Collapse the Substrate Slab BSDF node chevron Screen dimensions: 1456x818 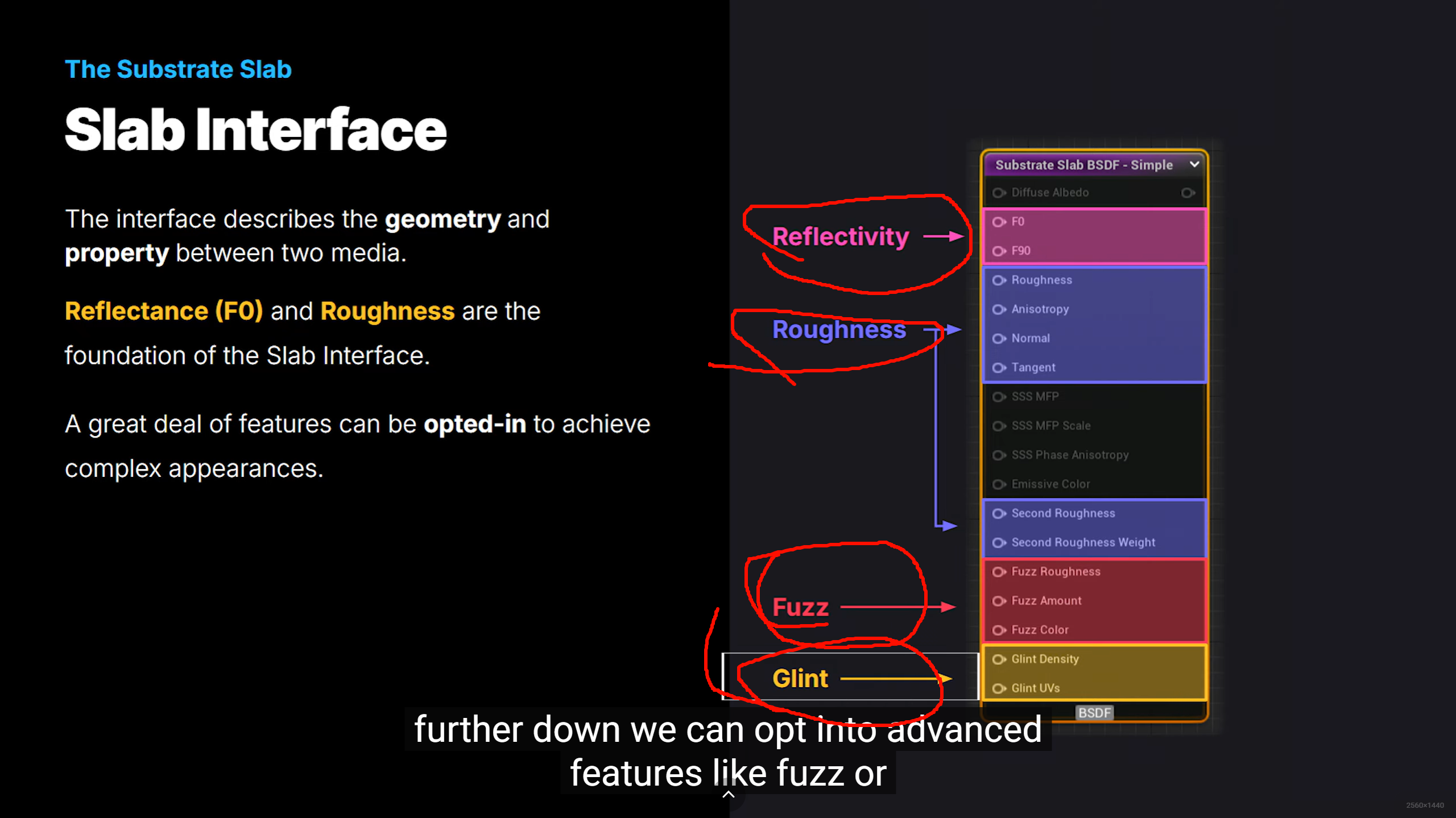(1194, 164)
